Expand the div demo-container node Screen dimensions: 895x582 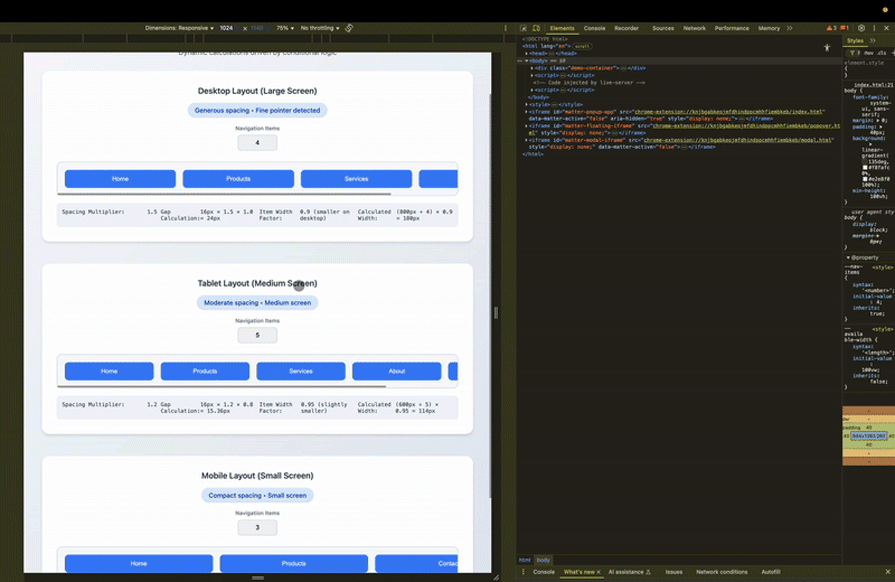click(x=532, y=68)
